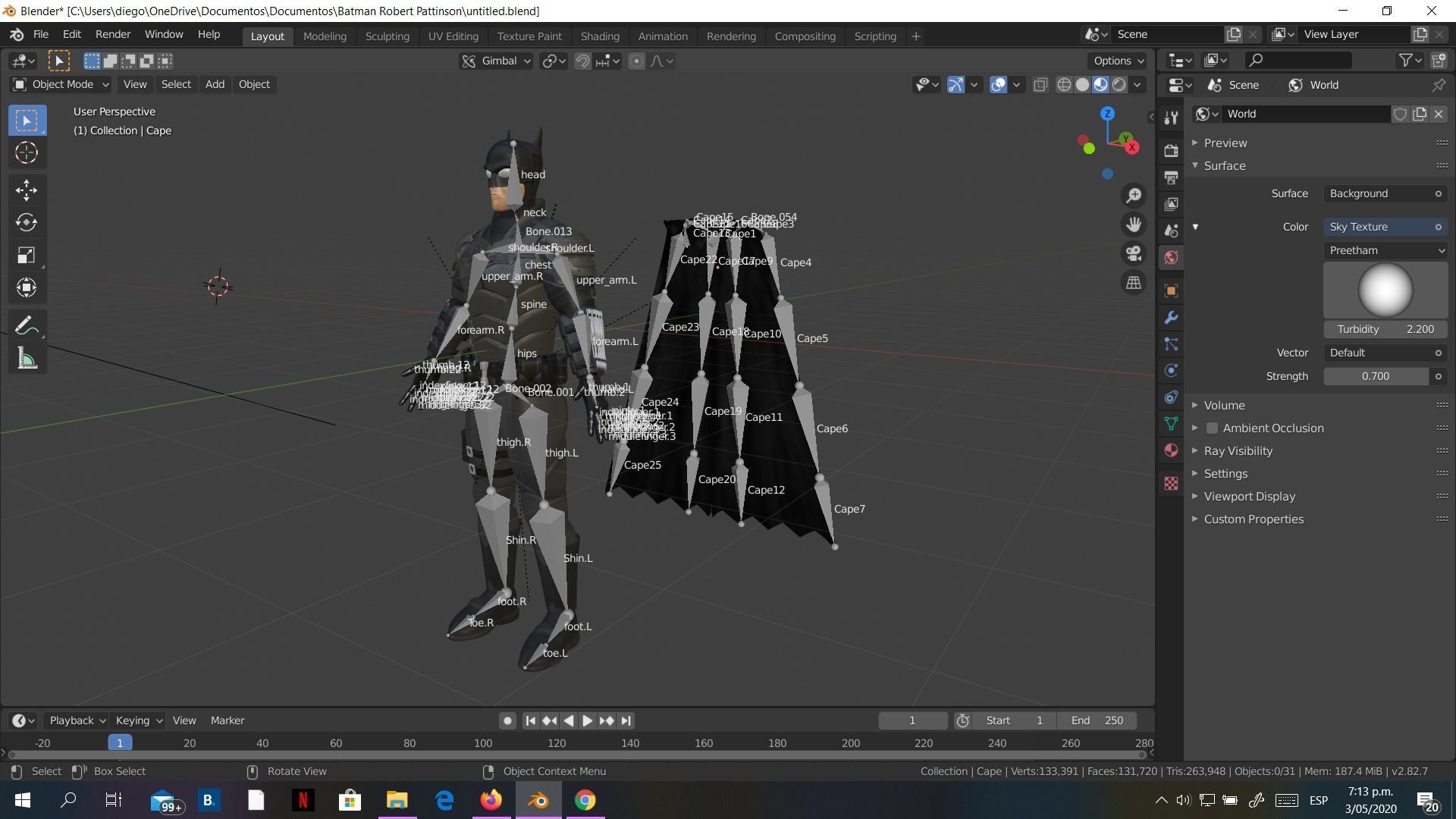Screen dimensions: 1456x819
Task: Click the Sky Texture color button
Action: coord(1385,227)
